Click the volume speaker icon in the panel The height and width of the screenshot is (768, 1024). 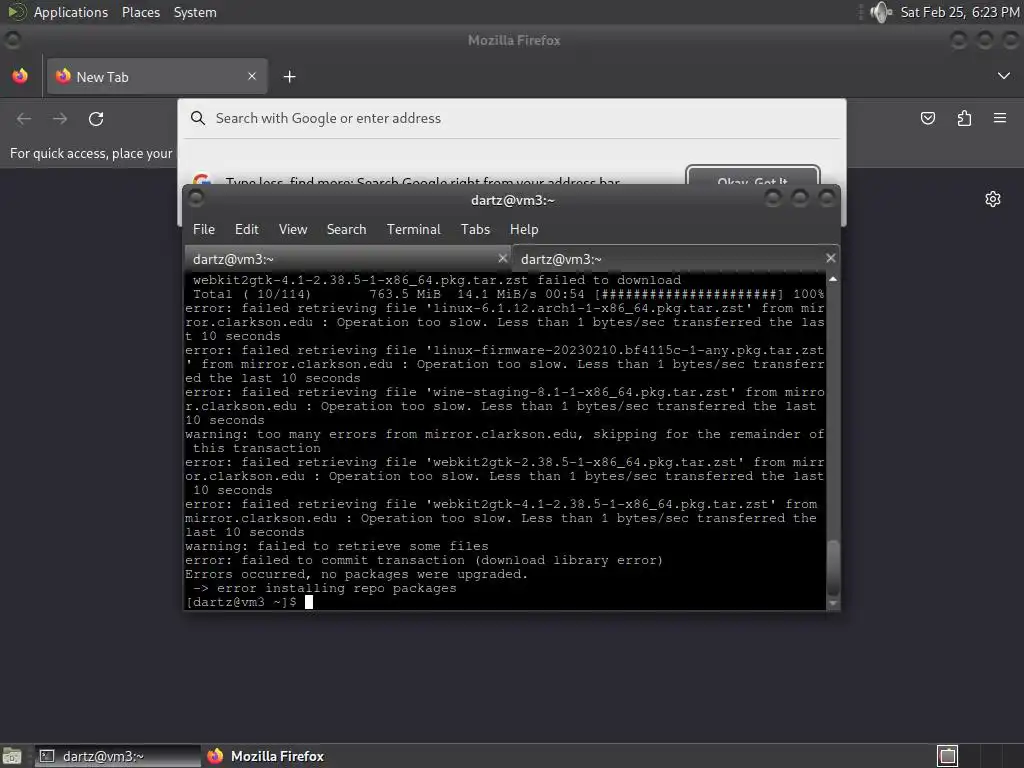click(881, 12)
